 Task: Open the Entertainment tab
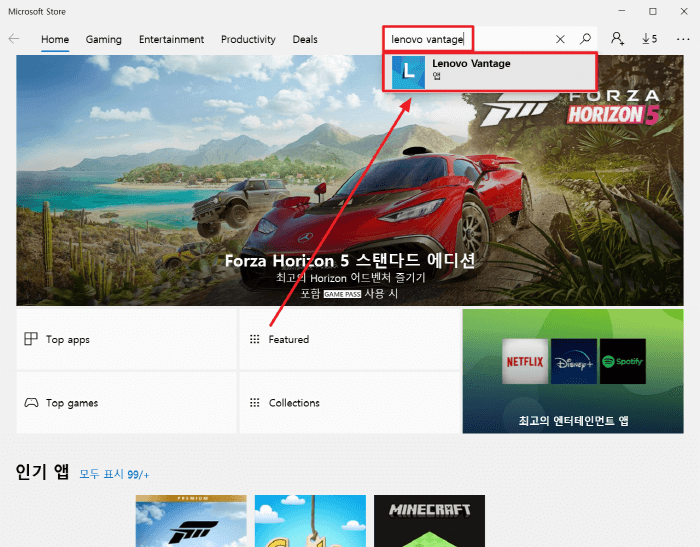[171, 39]
